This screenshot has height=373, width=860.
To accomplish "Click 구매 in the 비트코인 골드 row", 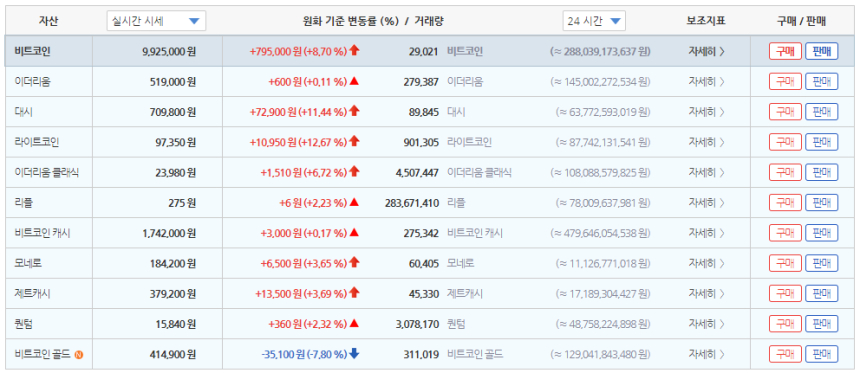I will (785, 354).
